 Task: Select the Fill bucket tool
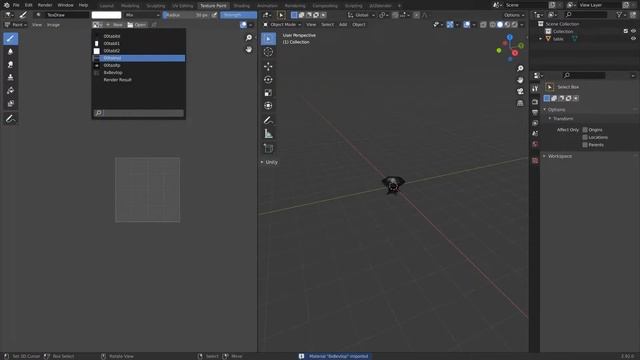11,90
